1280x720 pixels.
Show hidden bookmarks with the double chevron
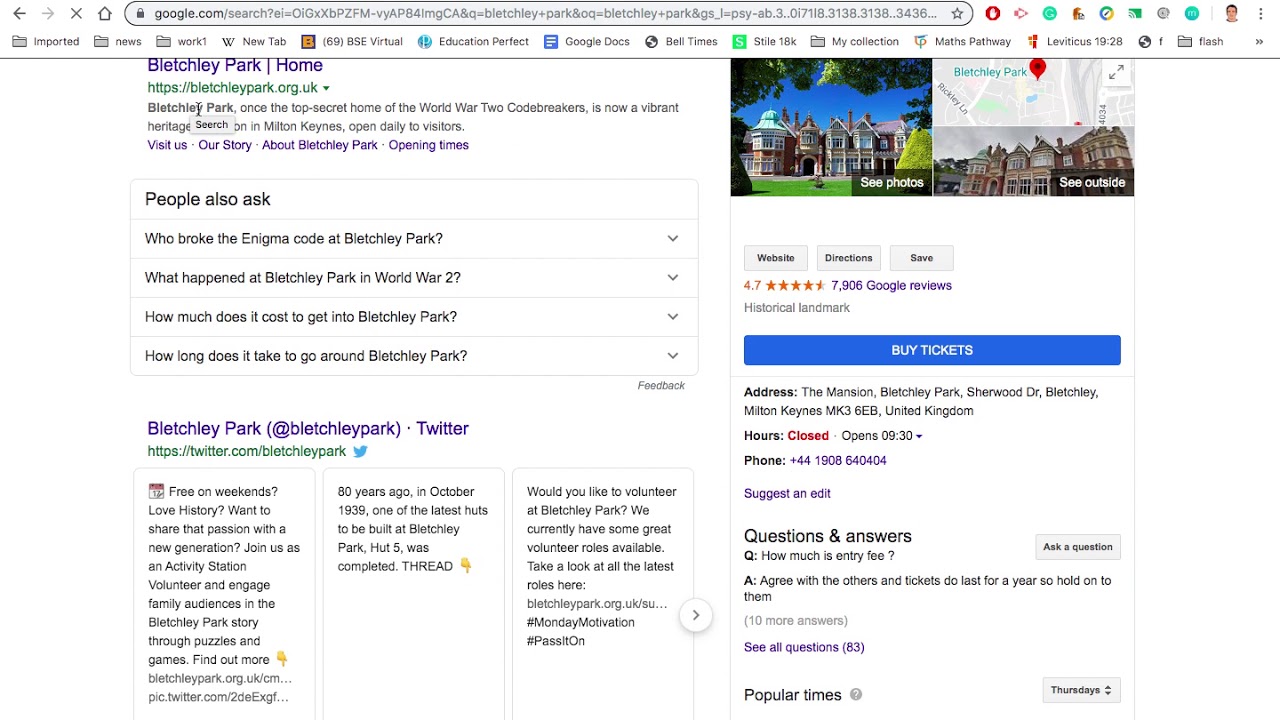[1259, 42]
